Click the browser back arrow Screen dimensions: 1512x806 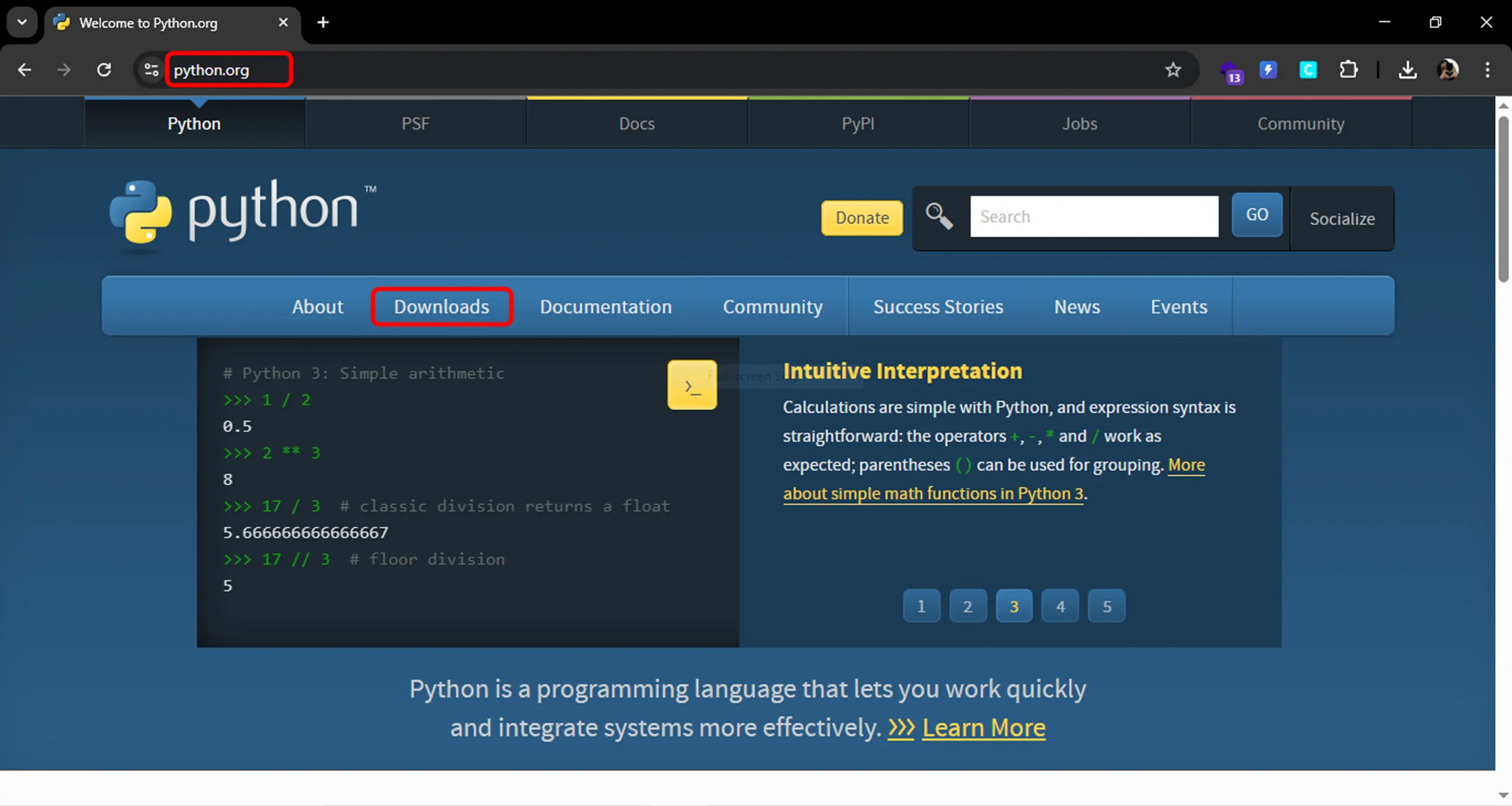point(24,70)
